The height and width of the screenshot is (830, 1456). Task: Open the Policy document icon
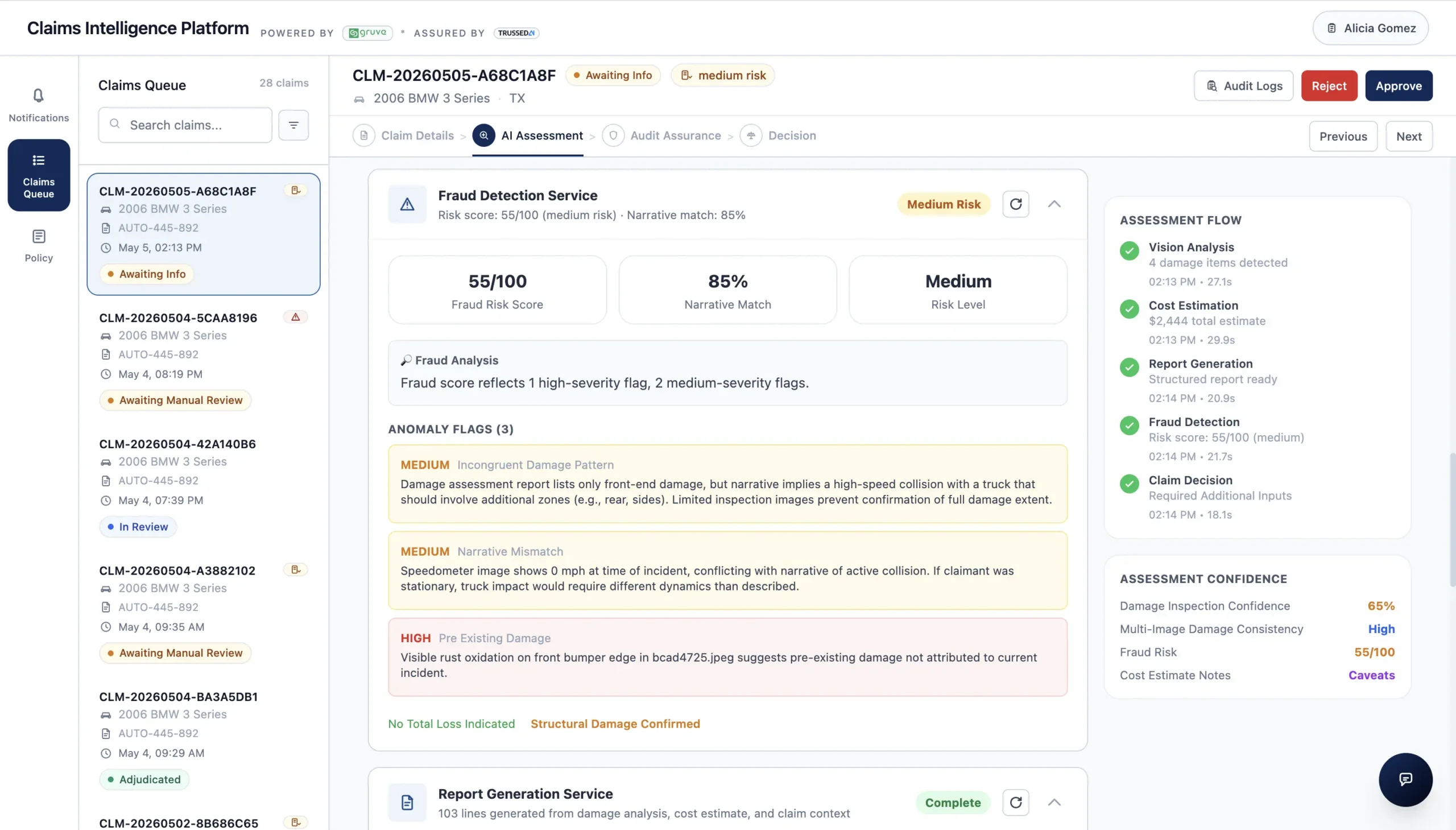tap(38, 236)
